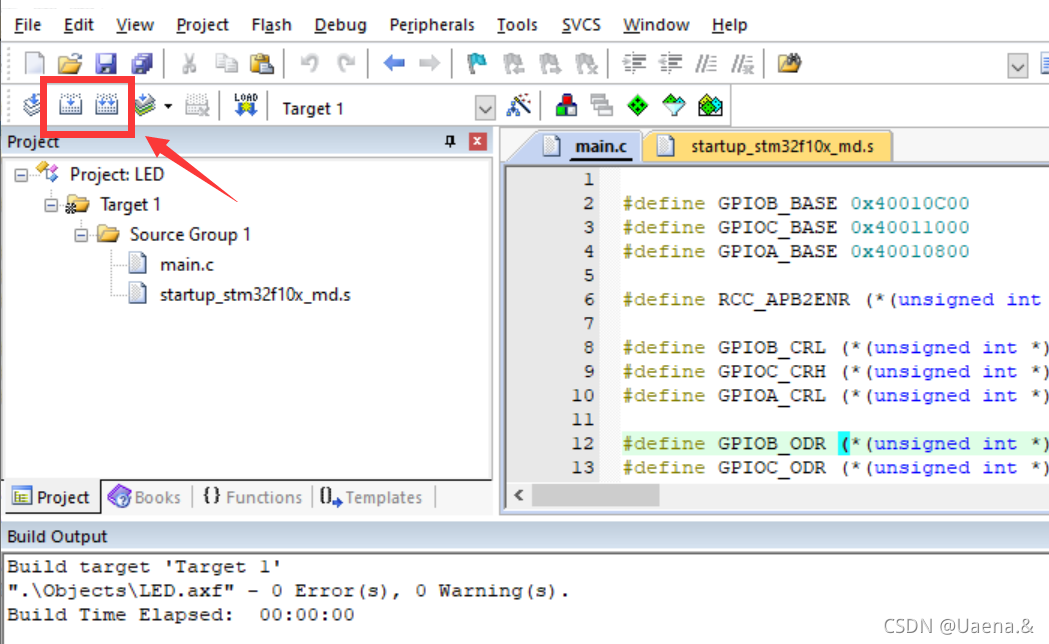Open Find in Files
Viewport: 1049px width, 644px height.
(x=789, y=64)
